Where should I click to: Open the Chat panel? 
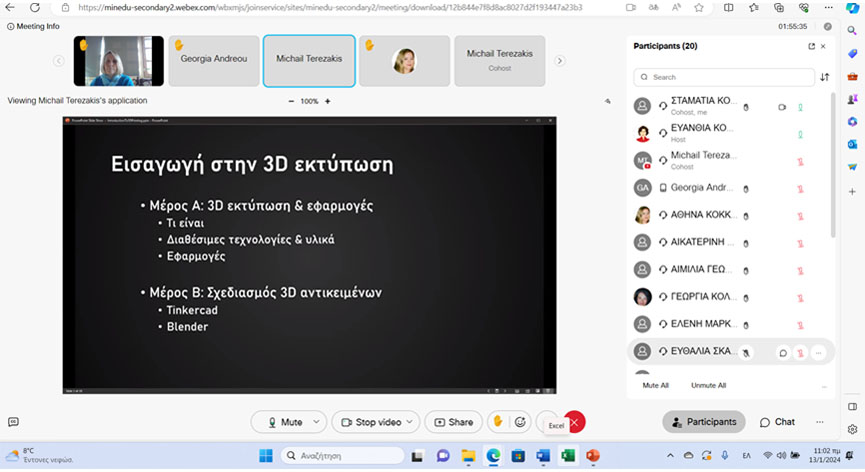pos(777,422)
